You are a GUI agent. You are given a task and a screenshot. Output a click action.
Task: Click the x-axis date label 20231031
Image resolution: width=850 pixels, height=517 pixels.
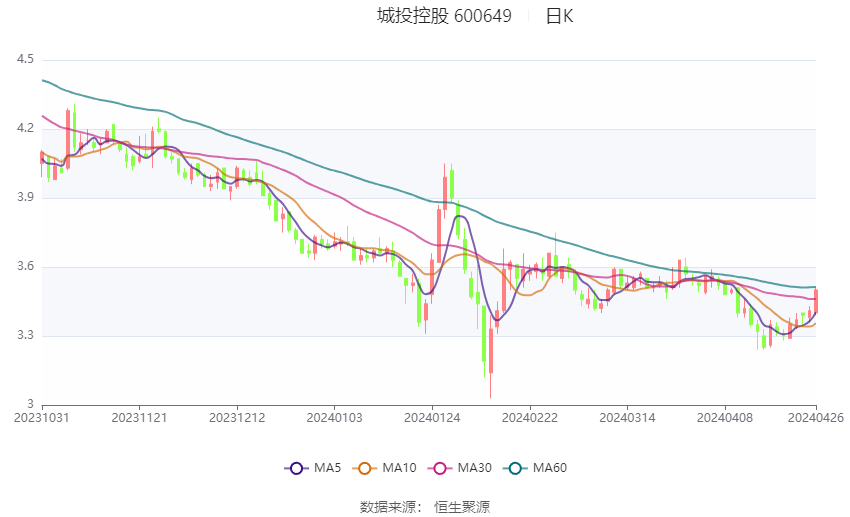pos(42,418)
